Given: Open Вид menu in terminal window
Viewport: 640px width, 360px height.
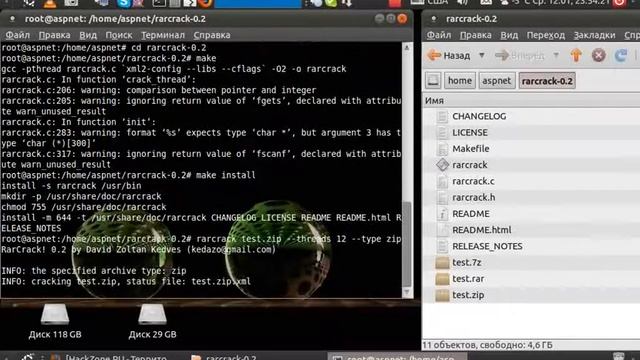Looking at the screenshot, I should (88, 35).
